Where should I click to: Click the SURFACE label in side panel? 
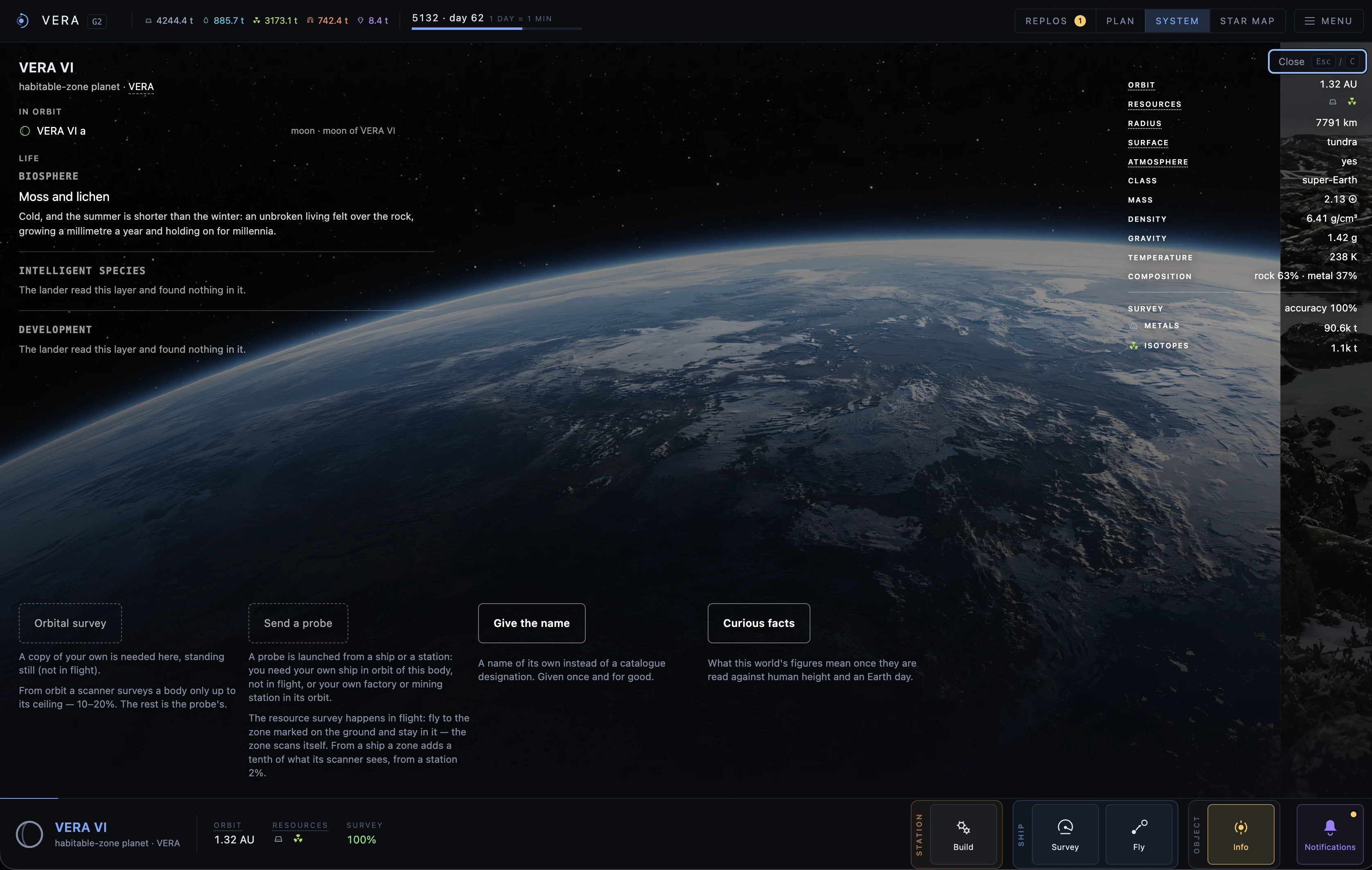click(1148, 143)
